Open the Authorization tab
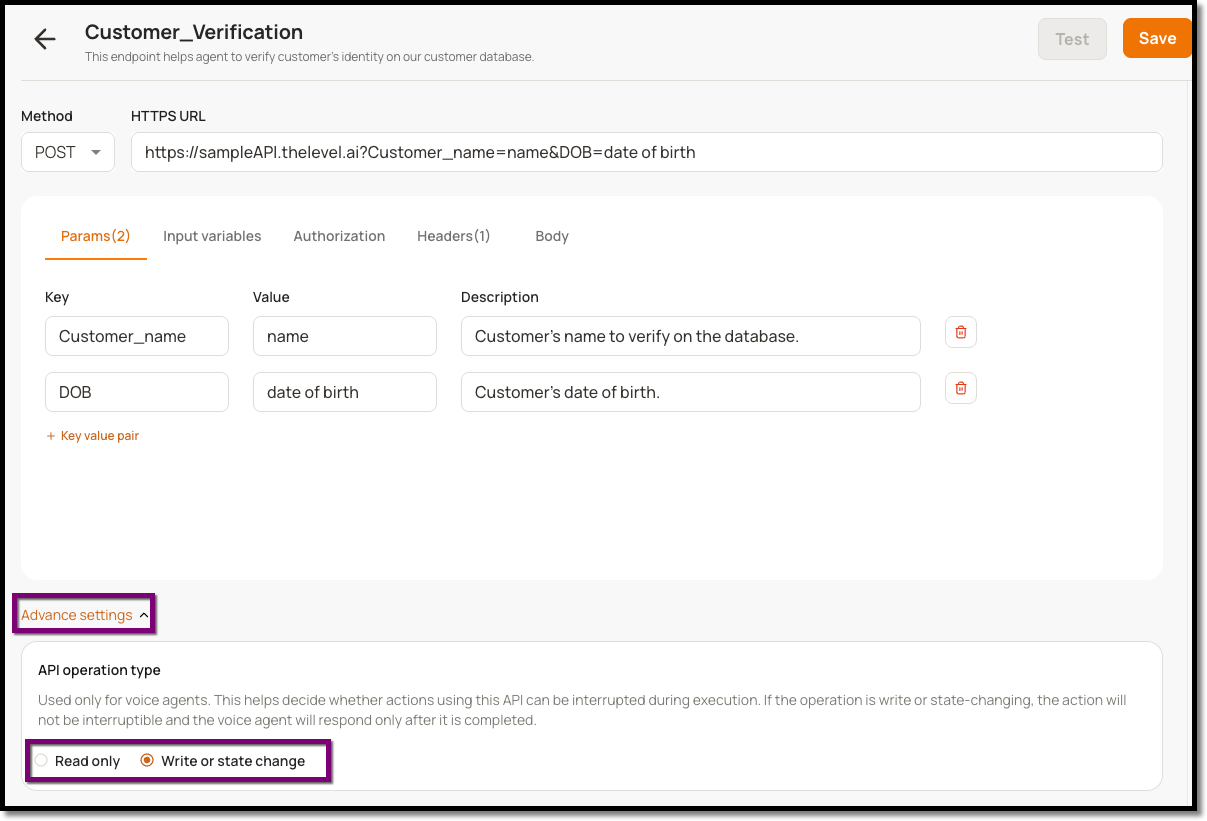 [339, 237]
